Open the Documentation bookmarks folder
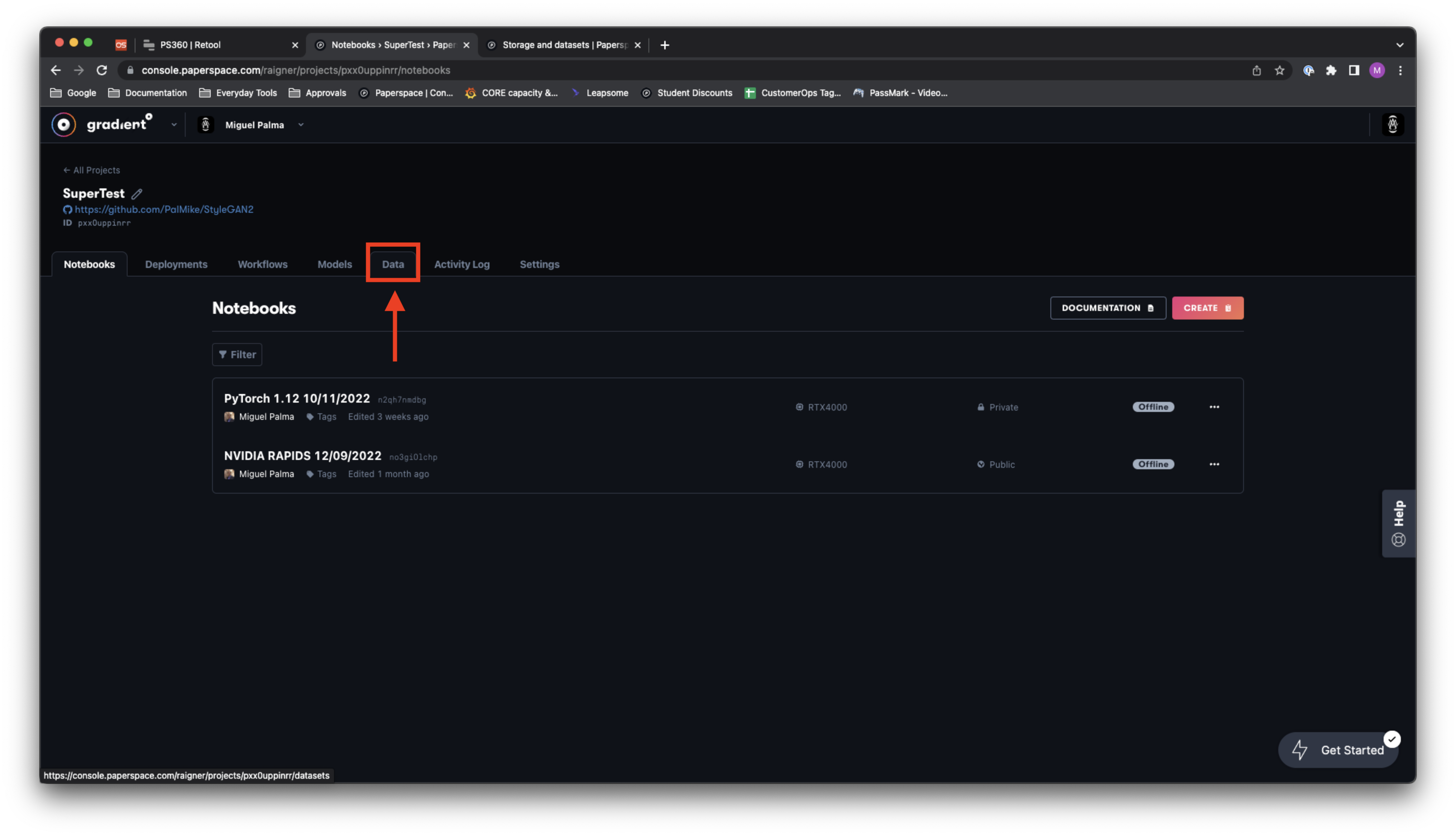 coord(148,93)
